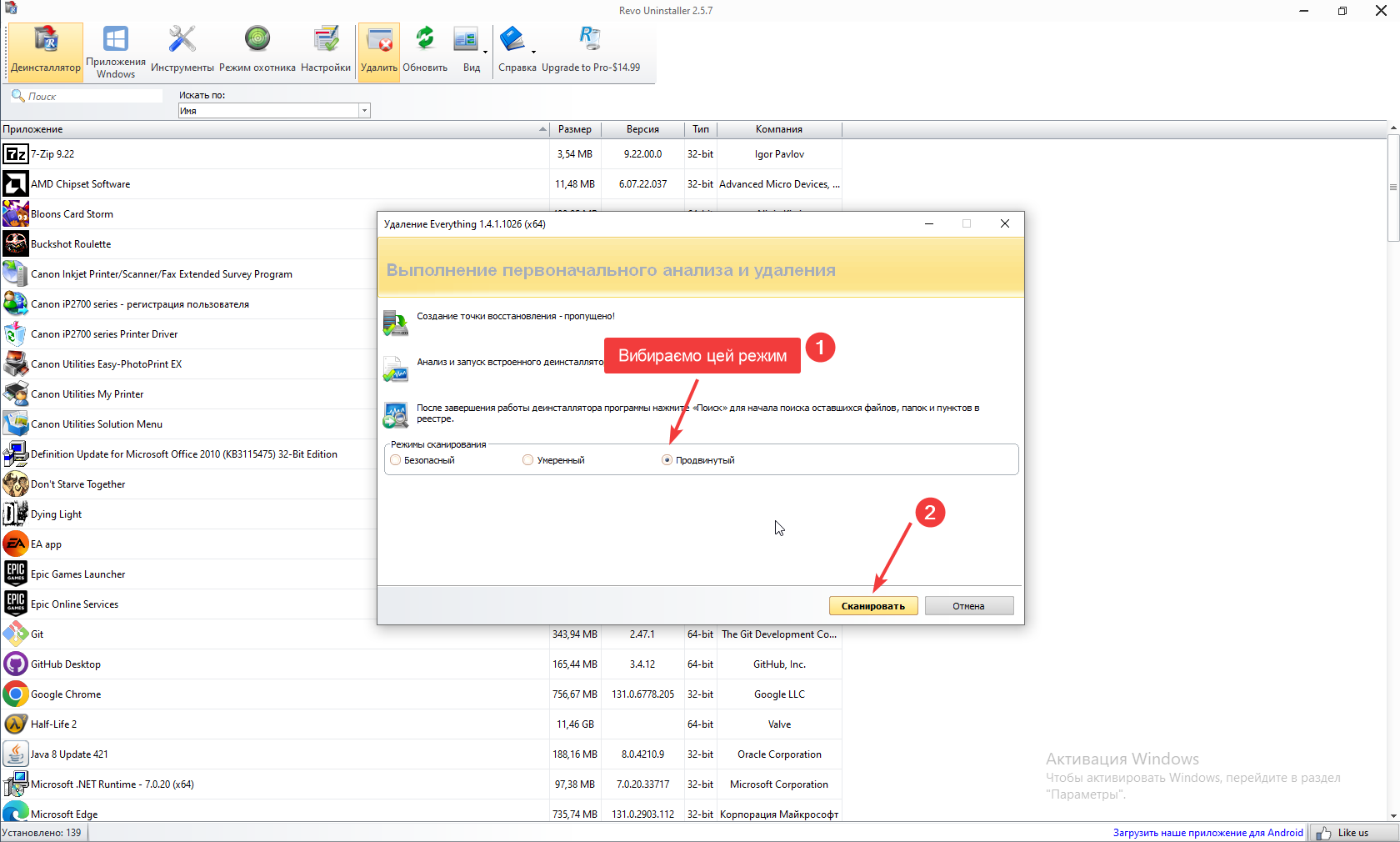
Task: Sort list by Версия column header
Action: click(642, 129)
